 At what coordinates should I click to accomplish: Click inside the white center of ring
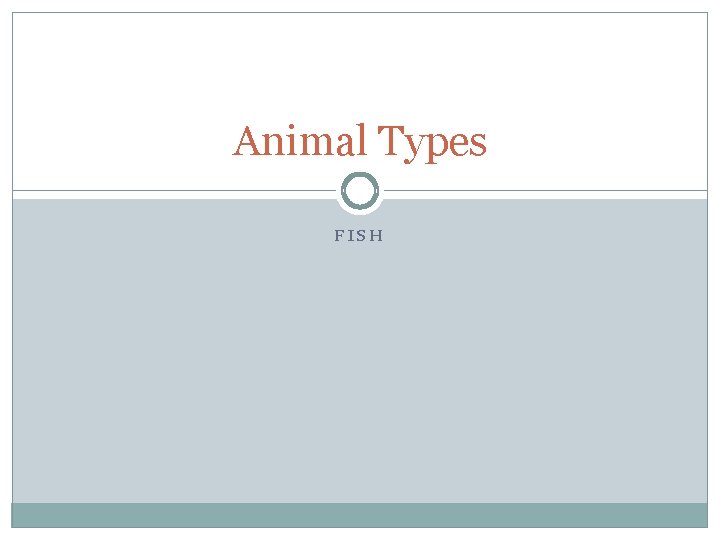(x=360, y=191)
